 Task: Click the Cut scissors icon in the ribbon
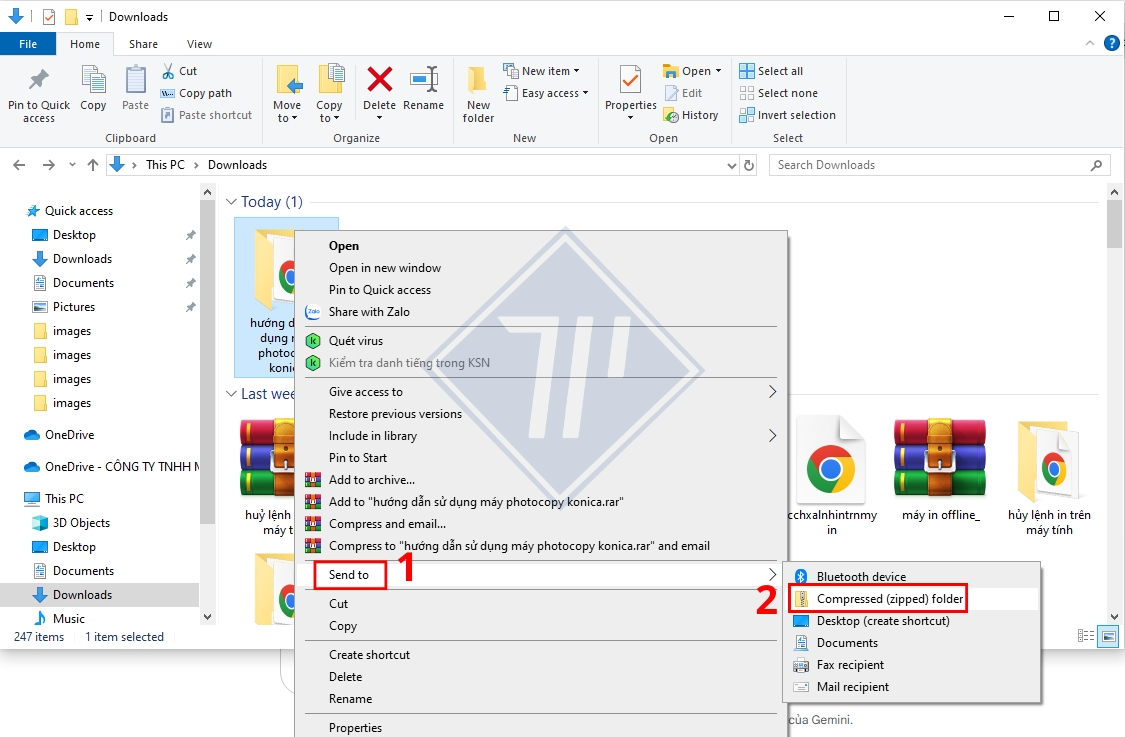169,71
